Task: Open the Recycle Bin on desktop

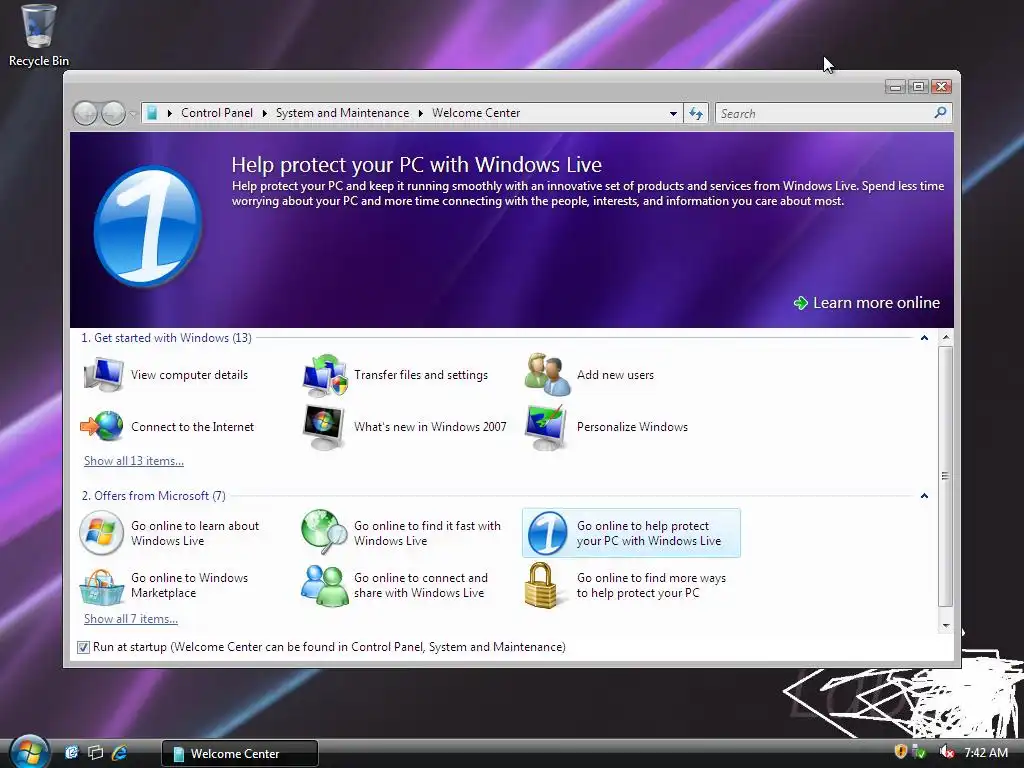Action: [x=39, y=36]
